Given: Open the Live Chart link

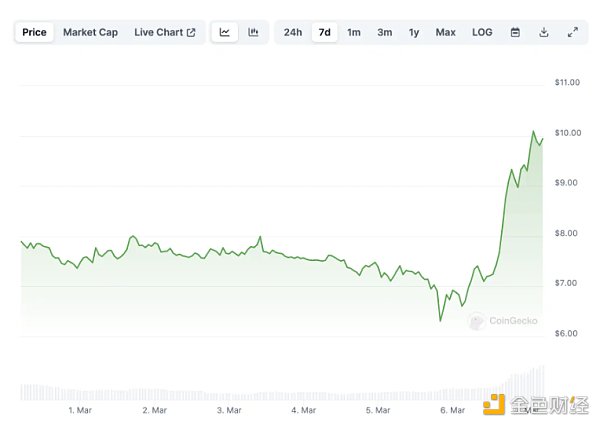Looking at the screenshot, I should pyautogui.click(x=159, y=32).
